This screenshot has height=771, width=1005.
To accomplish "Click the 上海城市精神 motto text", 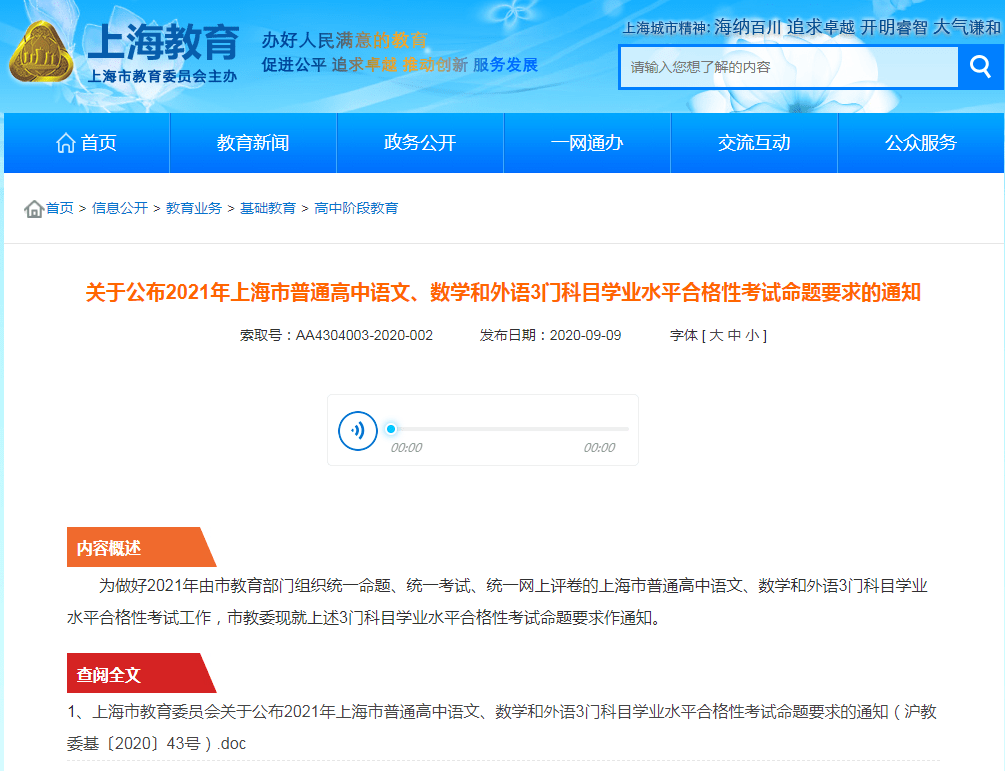I will pyautogui.click(x=811, y=28).
